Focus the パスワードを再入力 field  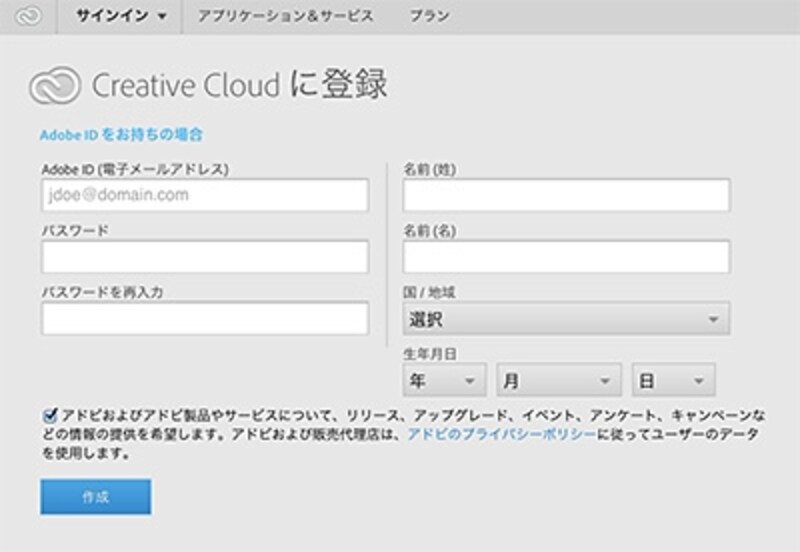click(205, 318)
